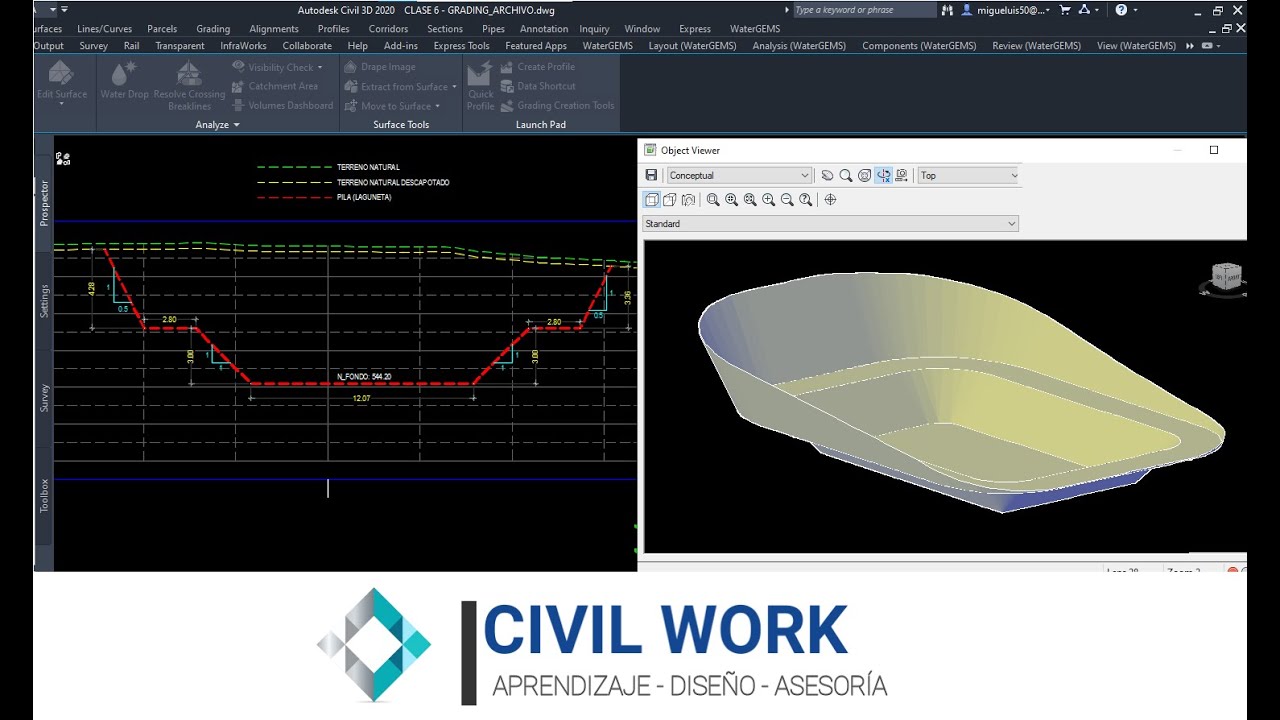
Task: Click the zoom previous magnifier icon
Action: tap(806, 200)
